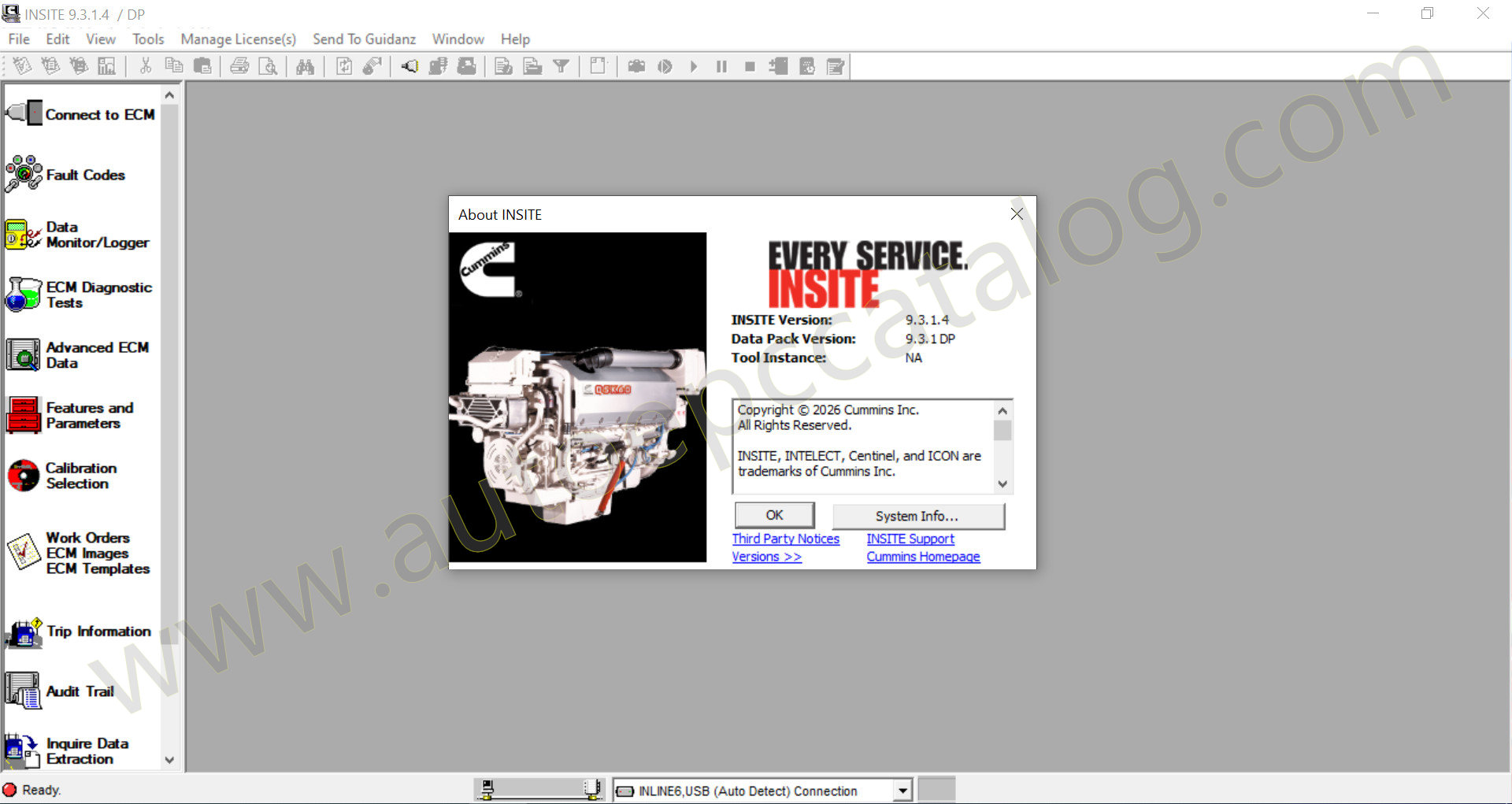Click the INSITE Version value 9.3.1.4
The height and width of the screenshot is (804, 1512).
(927, 320)
